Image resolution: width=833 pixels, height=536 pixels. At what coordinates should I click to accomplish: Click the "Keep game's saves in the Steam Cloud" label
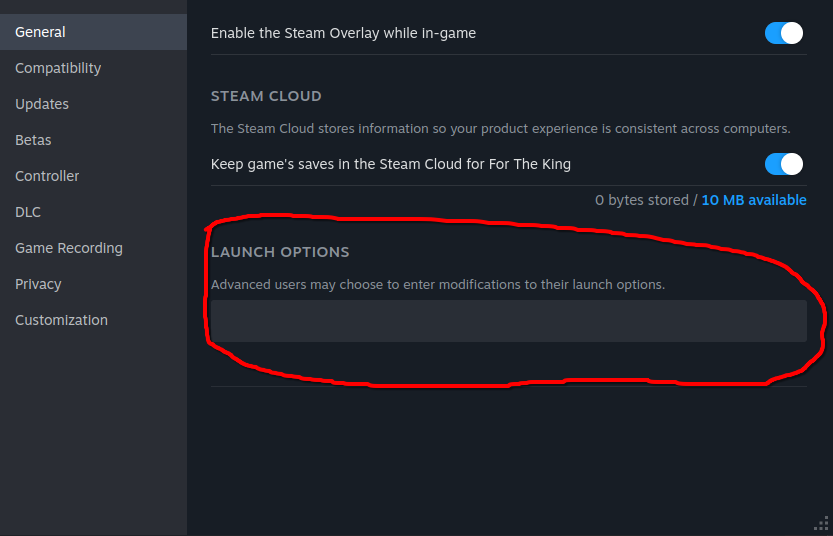click(x=391, y=164)
